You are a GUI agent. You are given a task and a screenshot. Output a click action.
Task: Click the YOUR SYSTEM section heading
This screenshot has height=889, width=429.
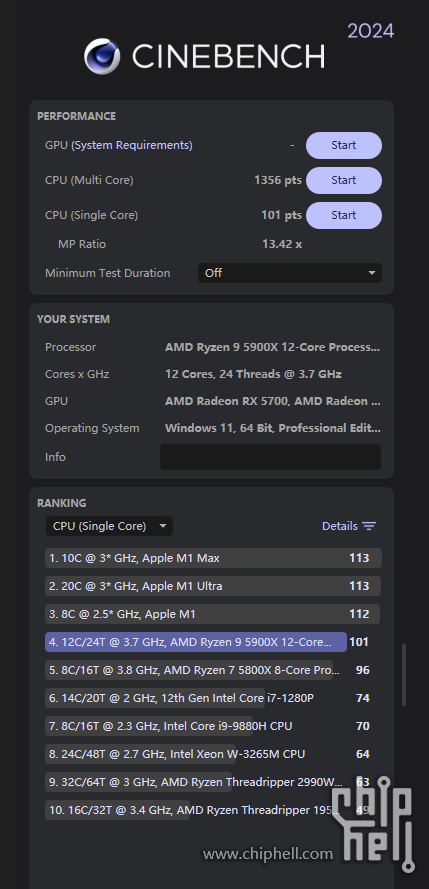point(74,319)
